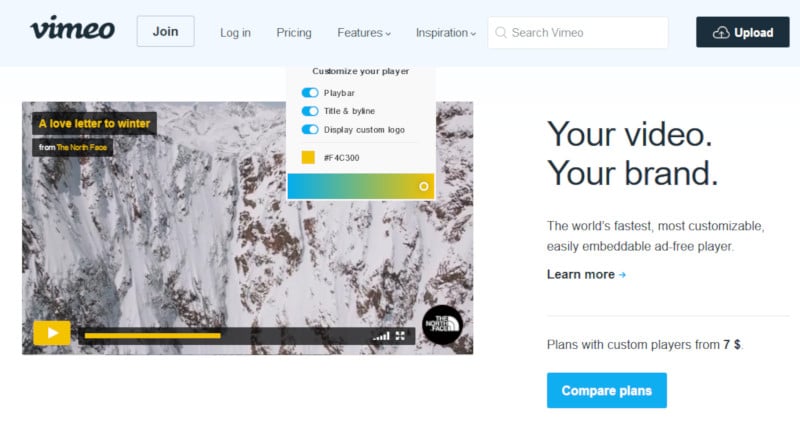The height and width of the screenshot is (431, 800).
Task: Click the Upload button
Action: 742,32
